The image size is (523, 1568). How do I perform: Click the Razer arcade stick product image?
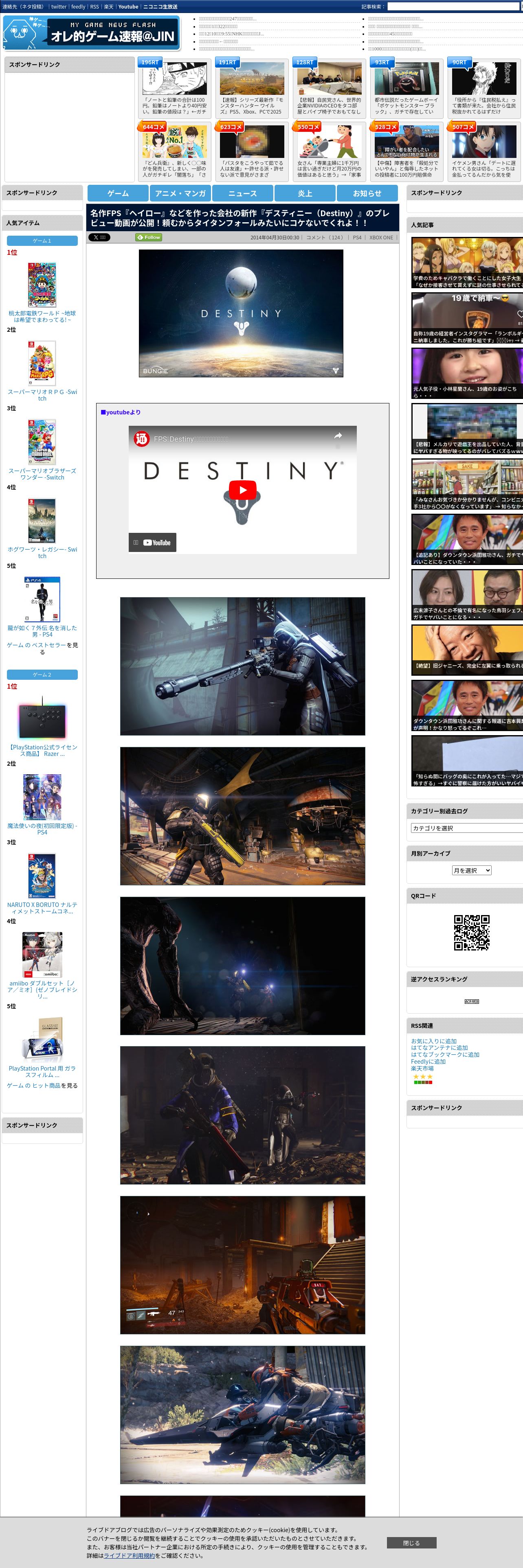tap(42, 718)
